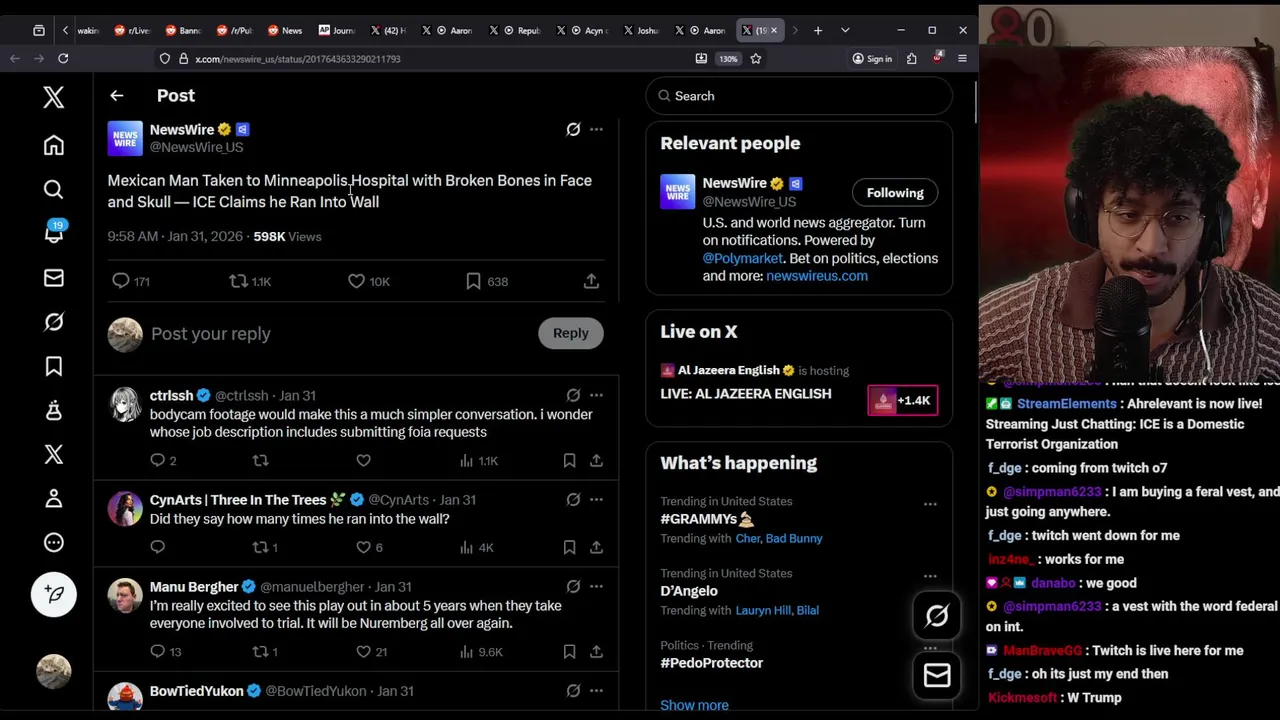The image size is (1280, 720).
Task: Open LIVE: AL JAZEERA ENGLISH space
Action: (746, 394)
